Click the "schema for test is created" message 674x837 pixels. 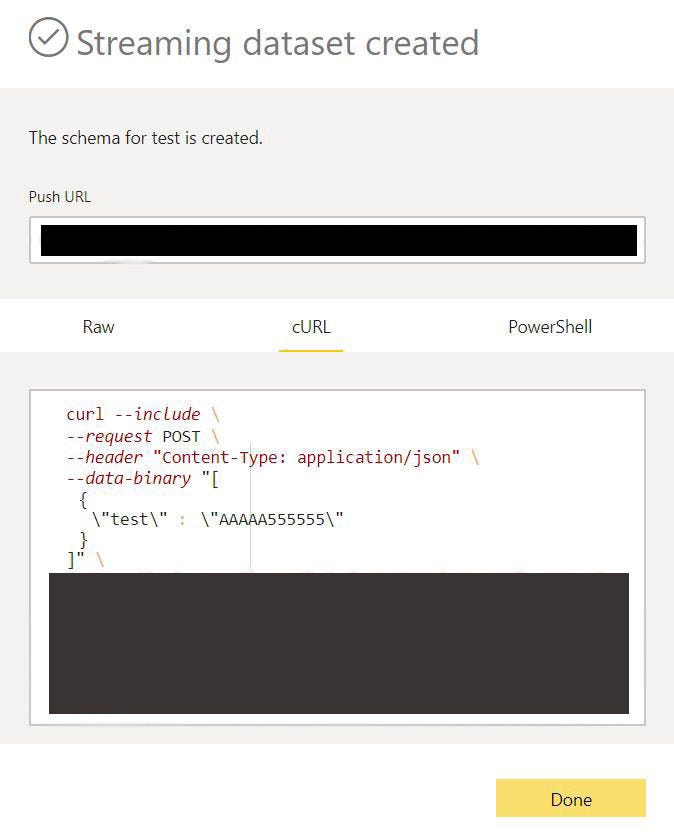click(145, 138)
